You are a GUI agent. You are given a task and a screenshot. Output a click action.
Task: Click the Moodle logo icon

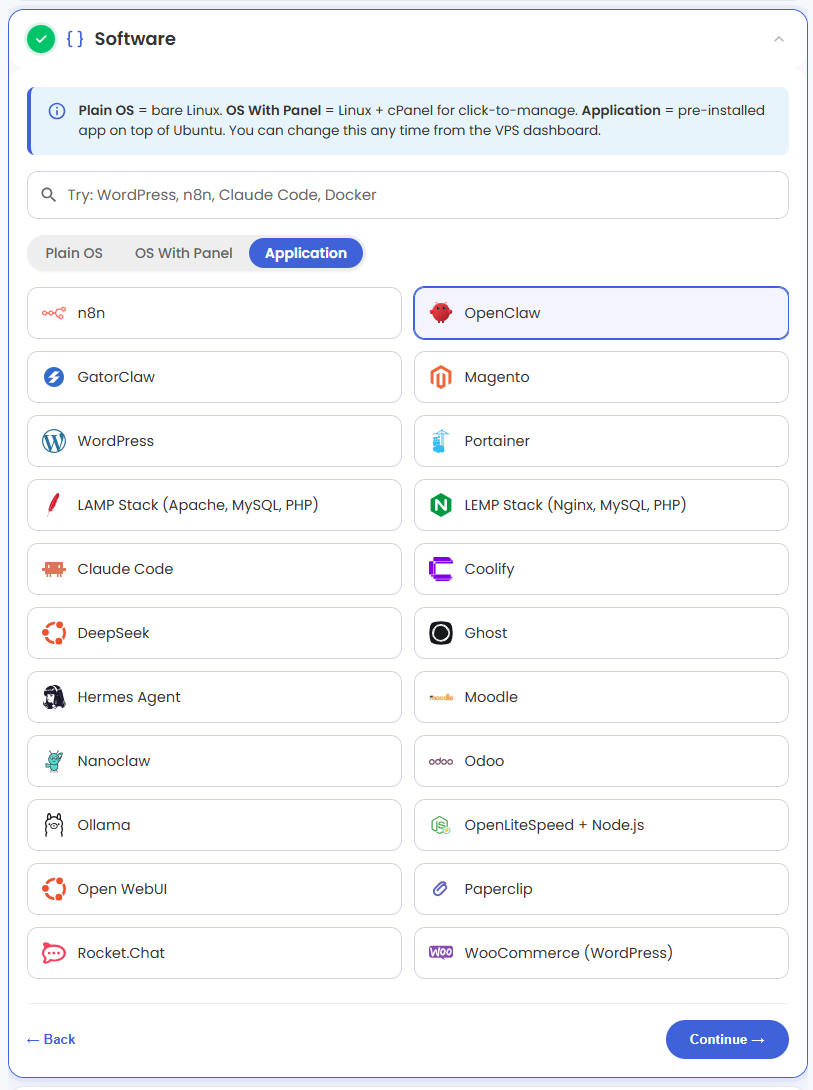(x=441, y=697)
